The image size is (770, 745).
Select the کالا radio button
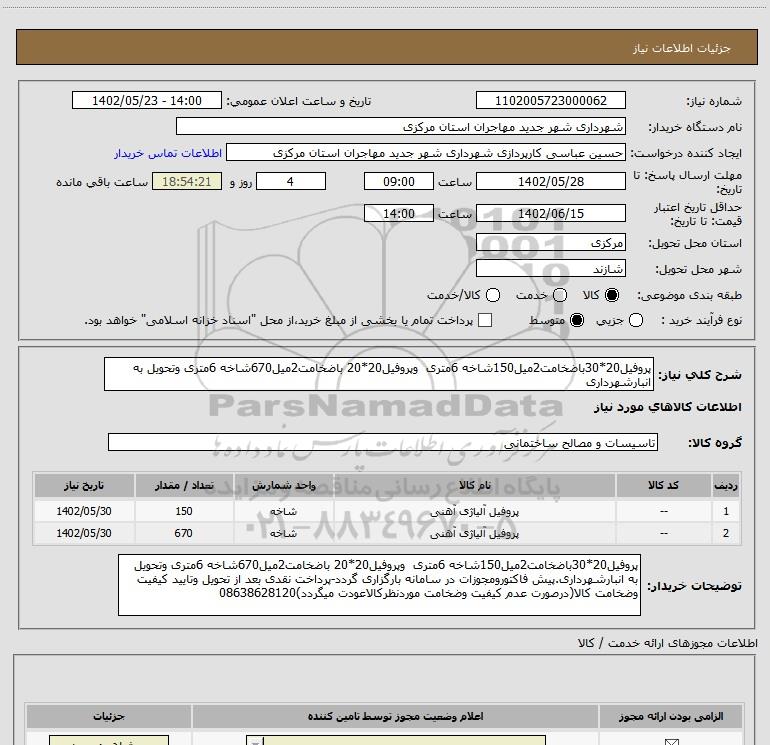pyautogui.click(x=612, y=295)
